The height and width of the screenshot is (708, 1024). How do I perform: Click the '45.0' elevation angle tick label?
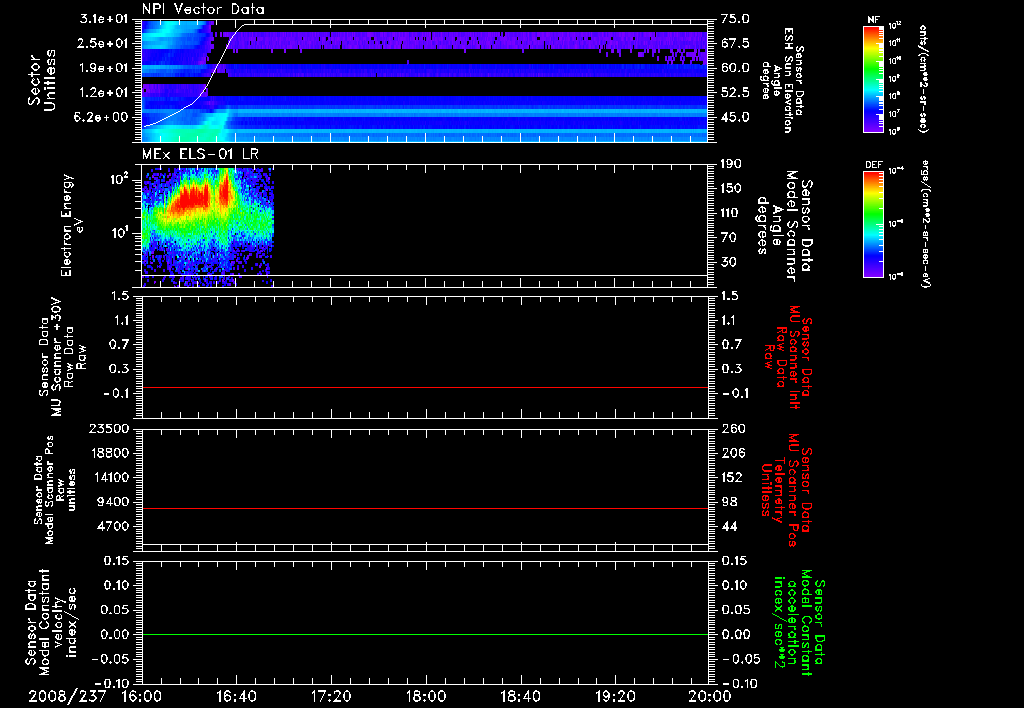click(735, 118)
